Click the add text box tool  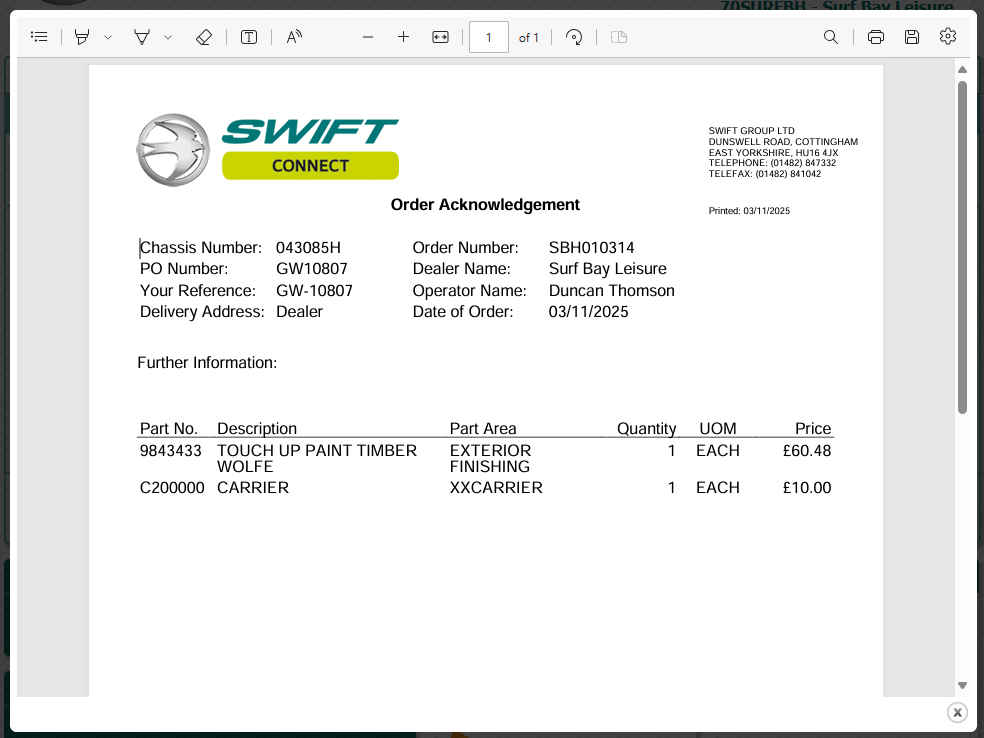click(x=249, y=37)
